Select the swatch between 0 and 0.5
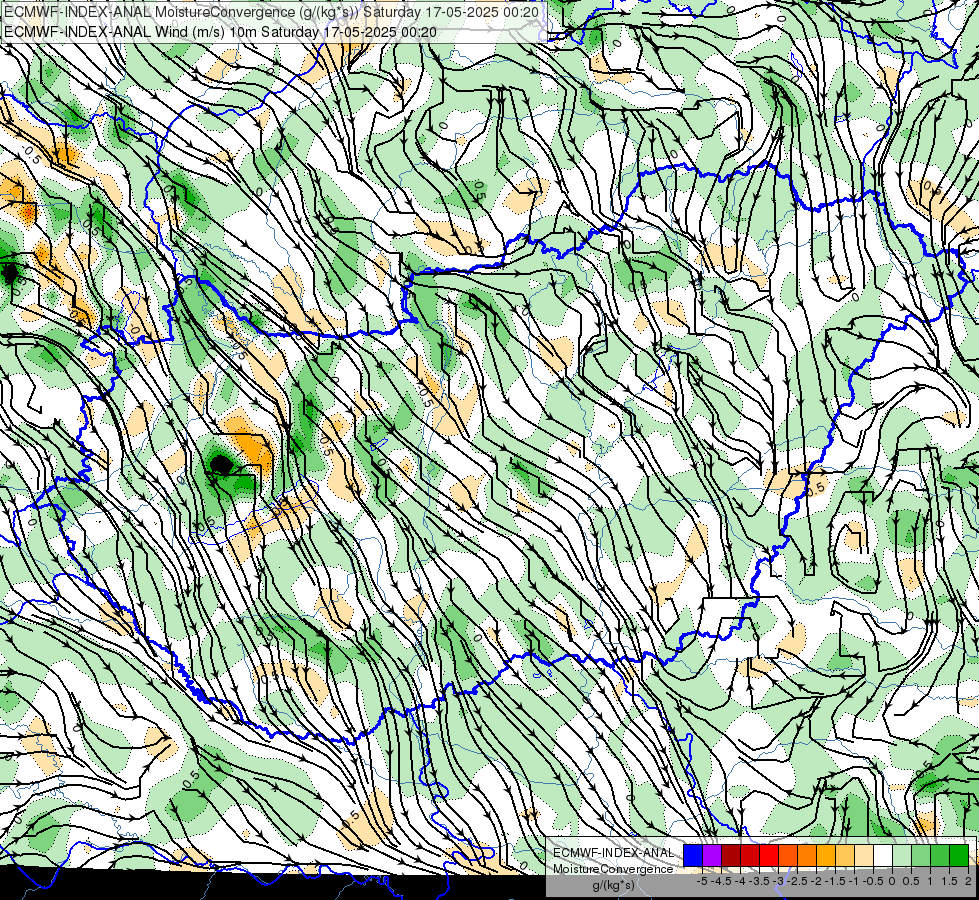 (902, 856)
